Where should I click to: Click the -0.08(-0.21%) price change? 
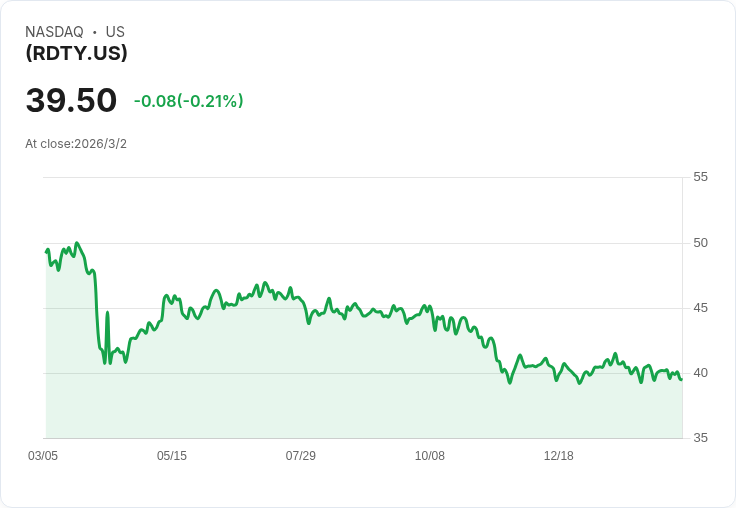pos(188,101)
